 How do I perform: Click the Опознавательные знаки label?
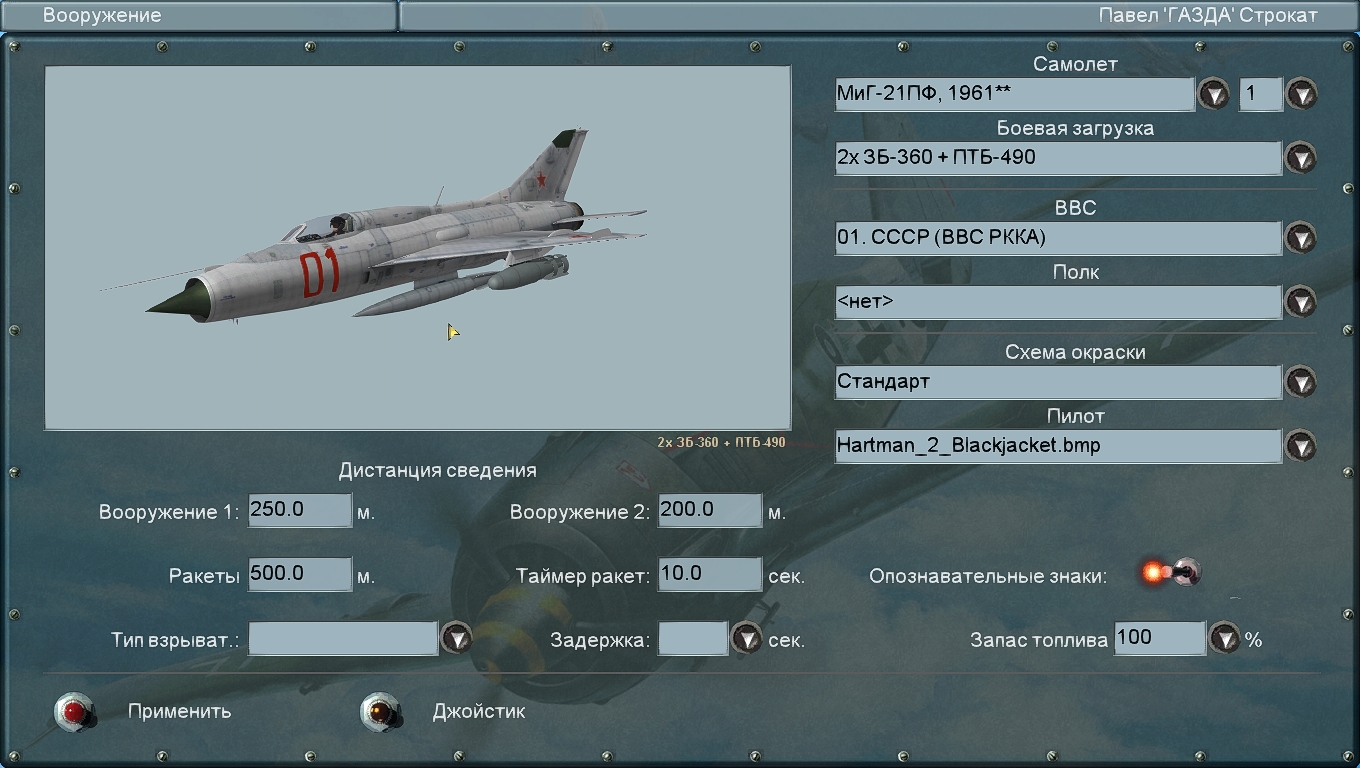click(x=988, y=576)
